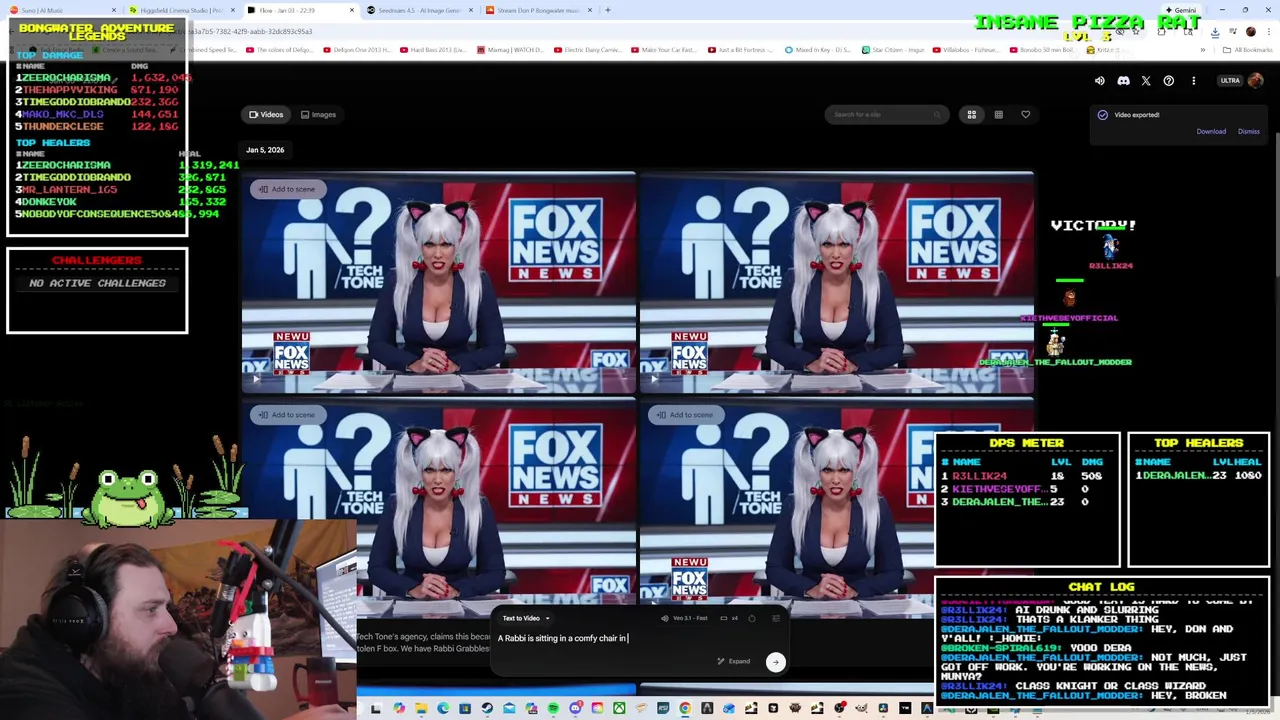This screenshot has height=720, width=1280.
Task: Open Discord from the taskbar
Action: coord(576,709)
